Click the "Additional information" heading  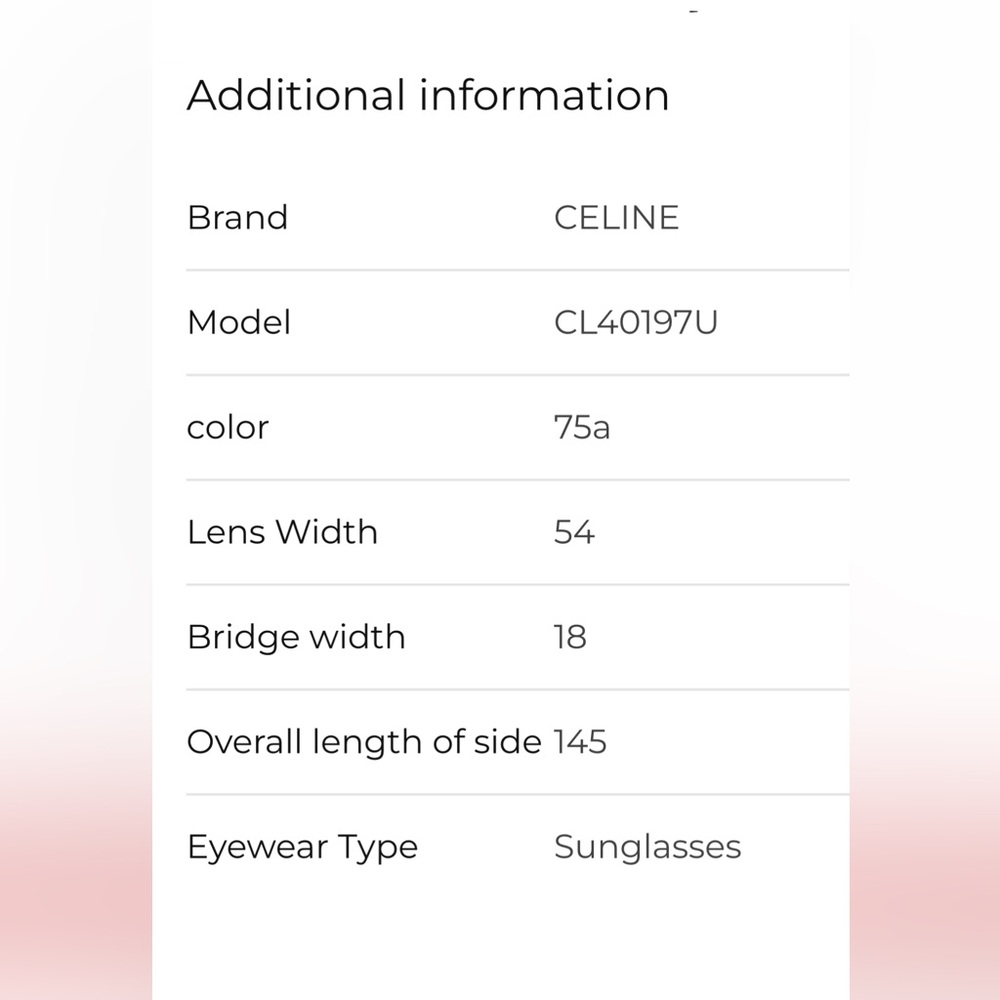428,96
